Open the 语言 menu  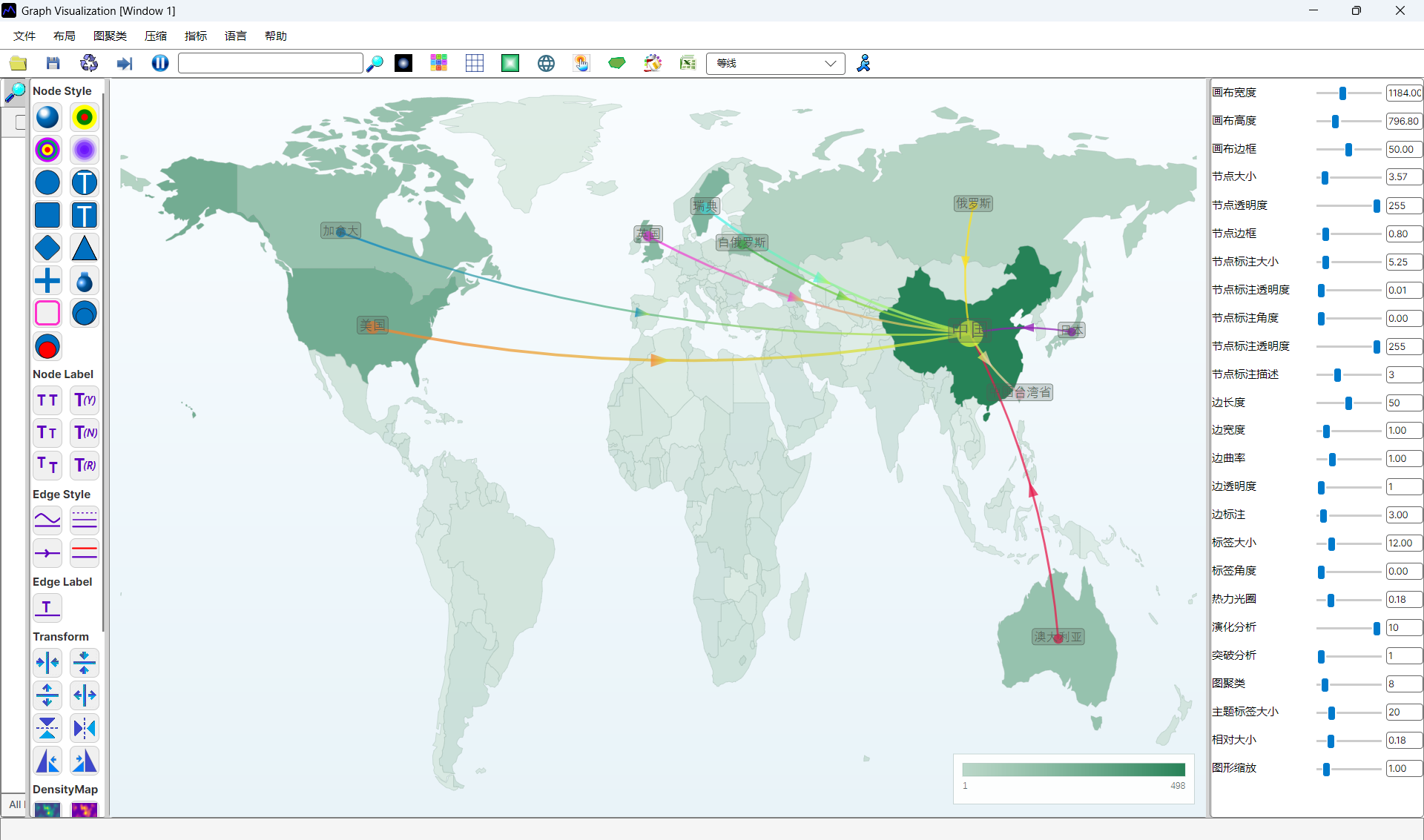235,36
